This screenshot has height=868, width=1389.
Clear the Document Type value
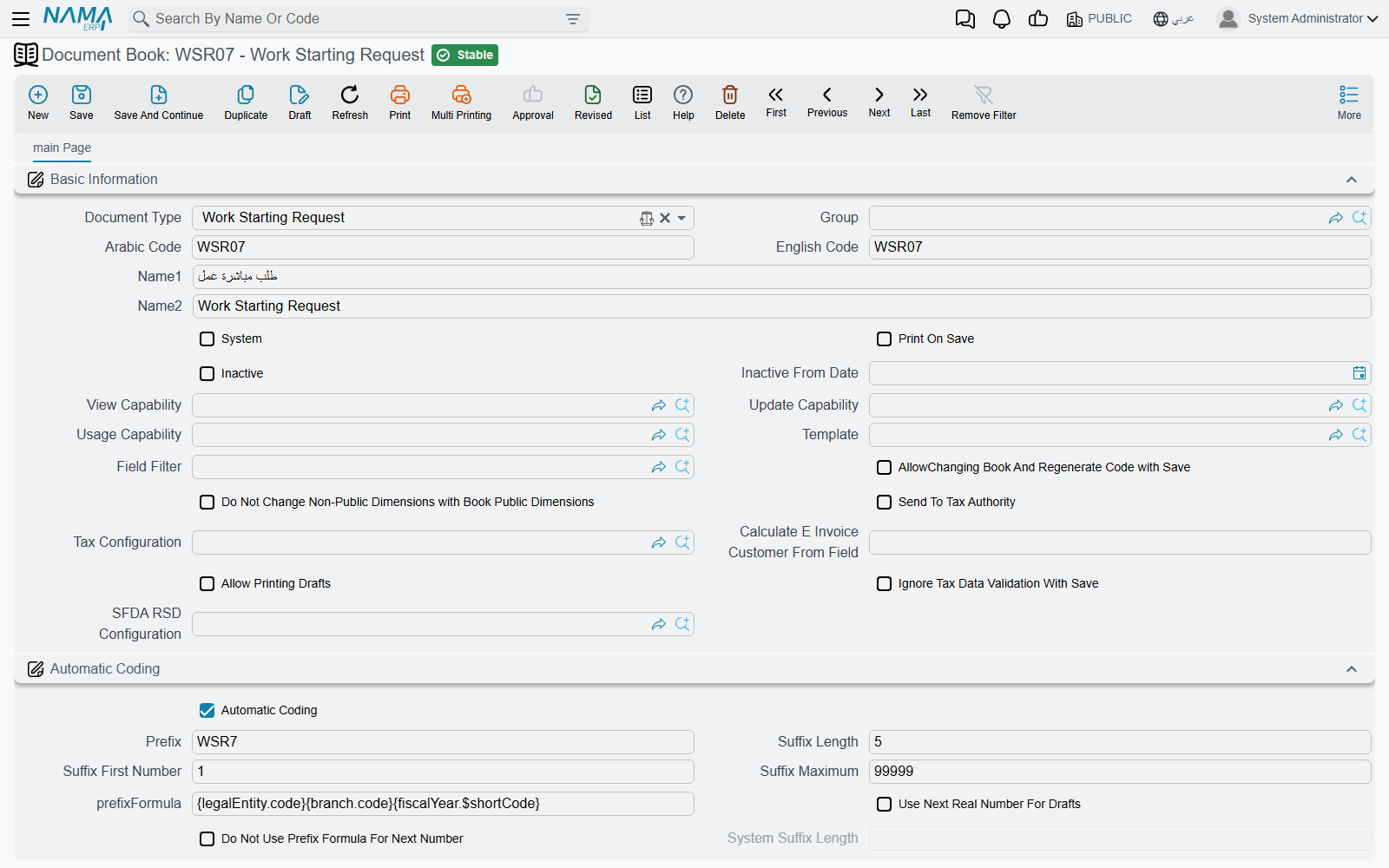pos(665,218)
